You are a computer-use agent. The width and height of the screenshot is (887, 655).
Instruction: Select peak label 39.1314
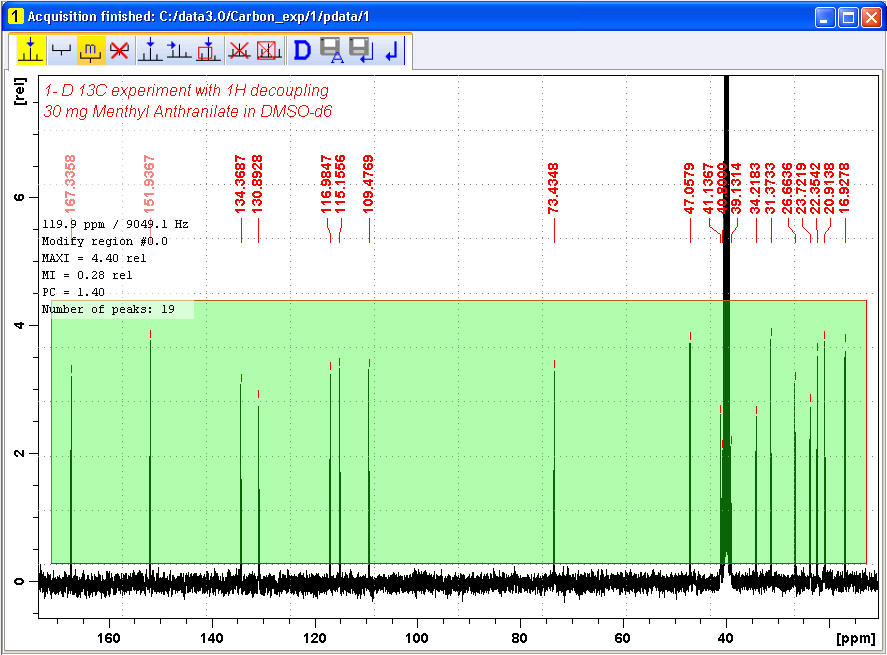[736, 188]
